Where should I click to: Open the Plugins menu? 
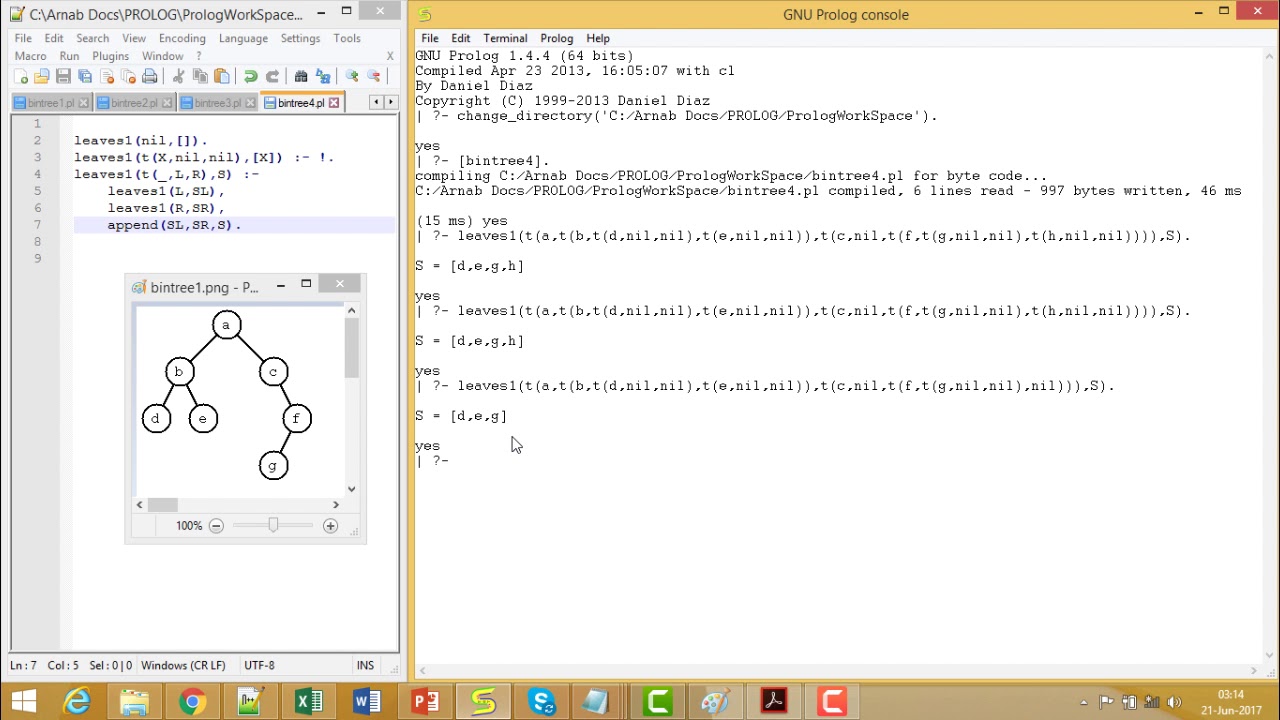point(111,56)
